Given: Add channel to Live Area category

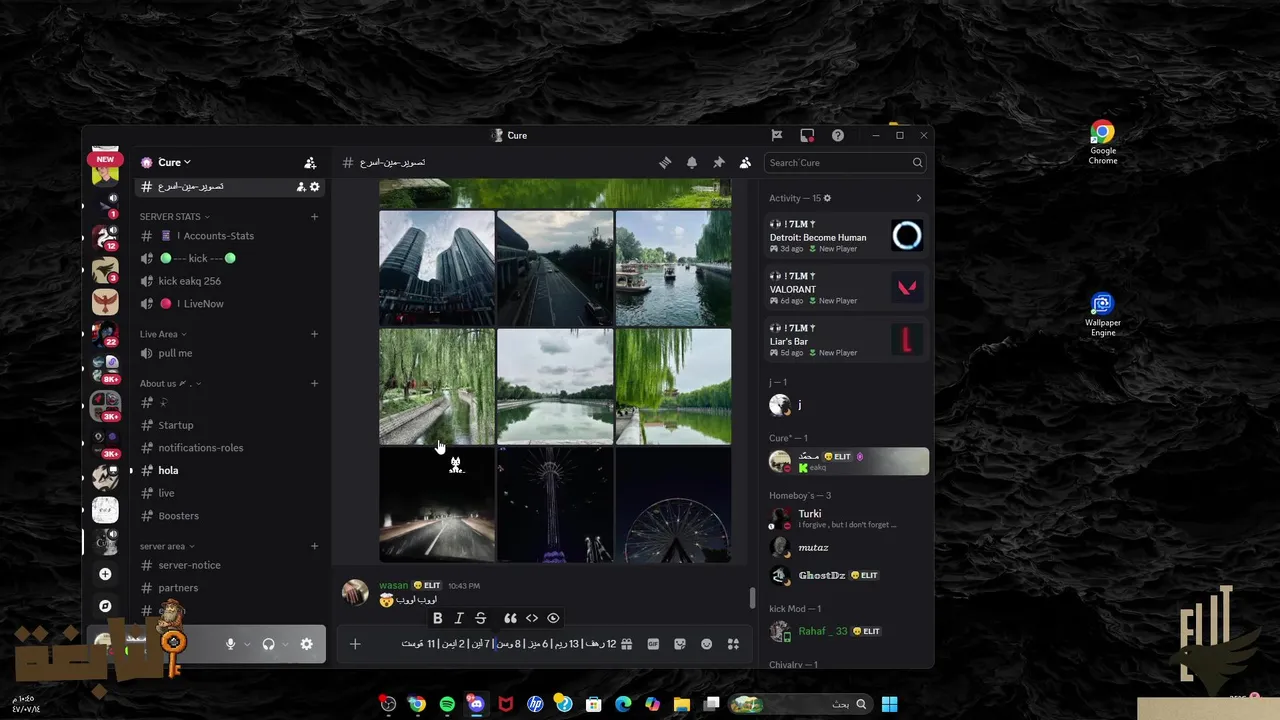Looking at the screenshot, I should click(314, 334).
